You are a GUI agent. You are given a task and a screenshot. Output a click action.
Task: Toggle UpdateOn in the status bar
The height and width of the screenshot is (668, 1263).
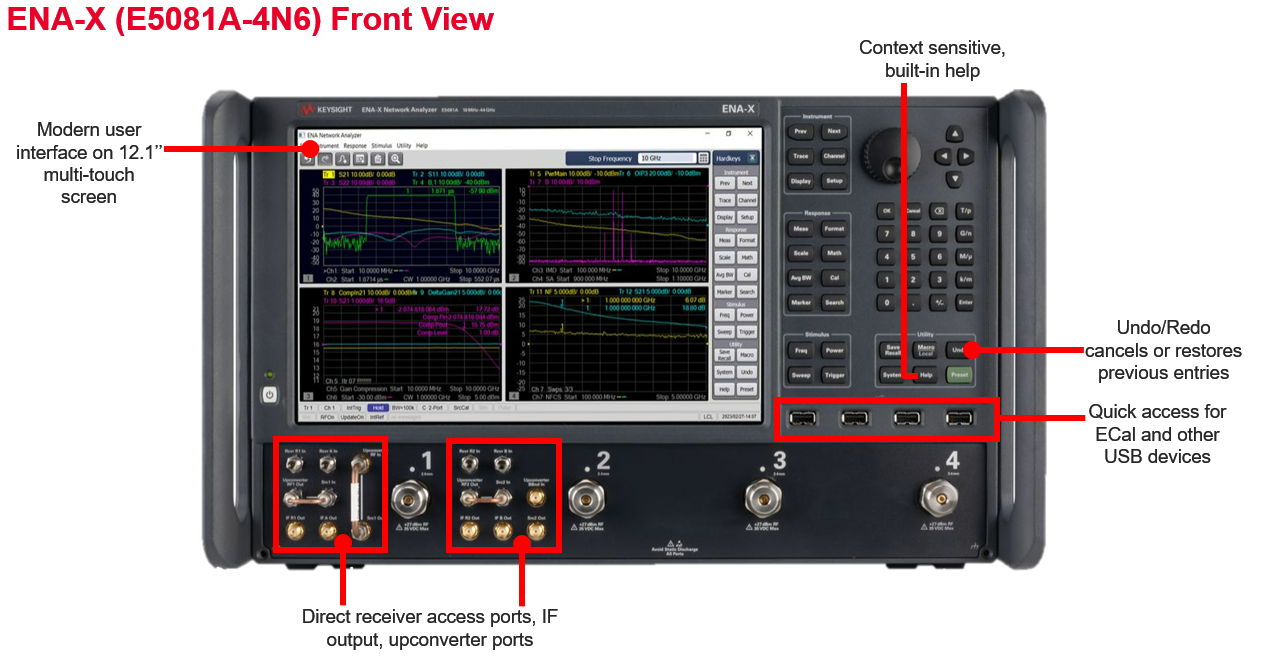(351, 417)
